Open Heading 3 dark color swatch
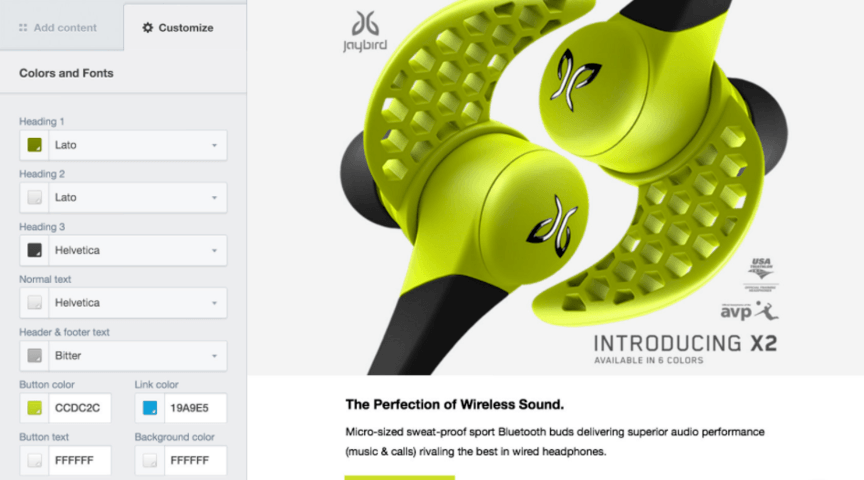The height and width of the screenshot is (480, 864). coord(35,250)
